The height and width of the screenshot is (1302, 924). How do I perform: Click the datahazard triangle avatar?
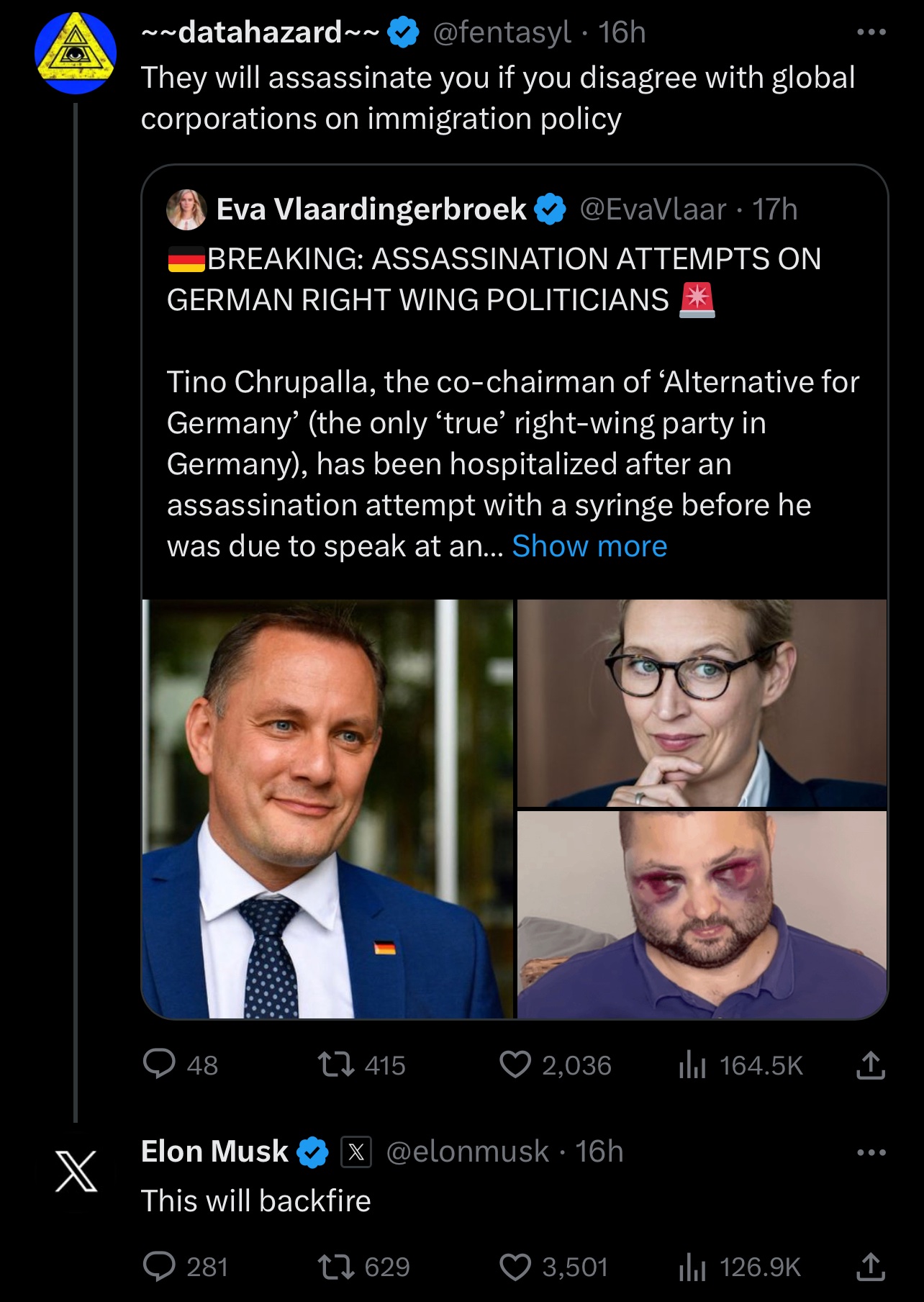coord(76,53)
